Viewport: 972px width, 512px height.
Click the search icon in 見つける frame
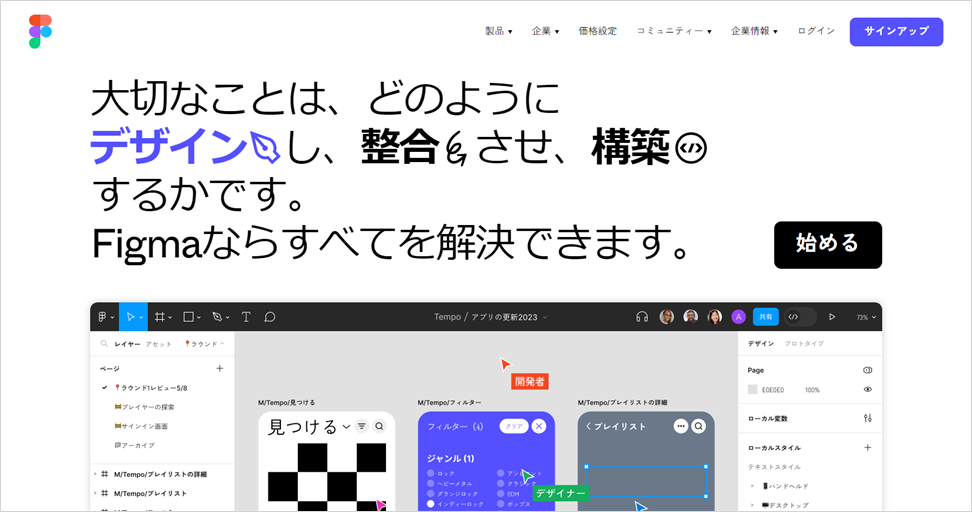379,426
